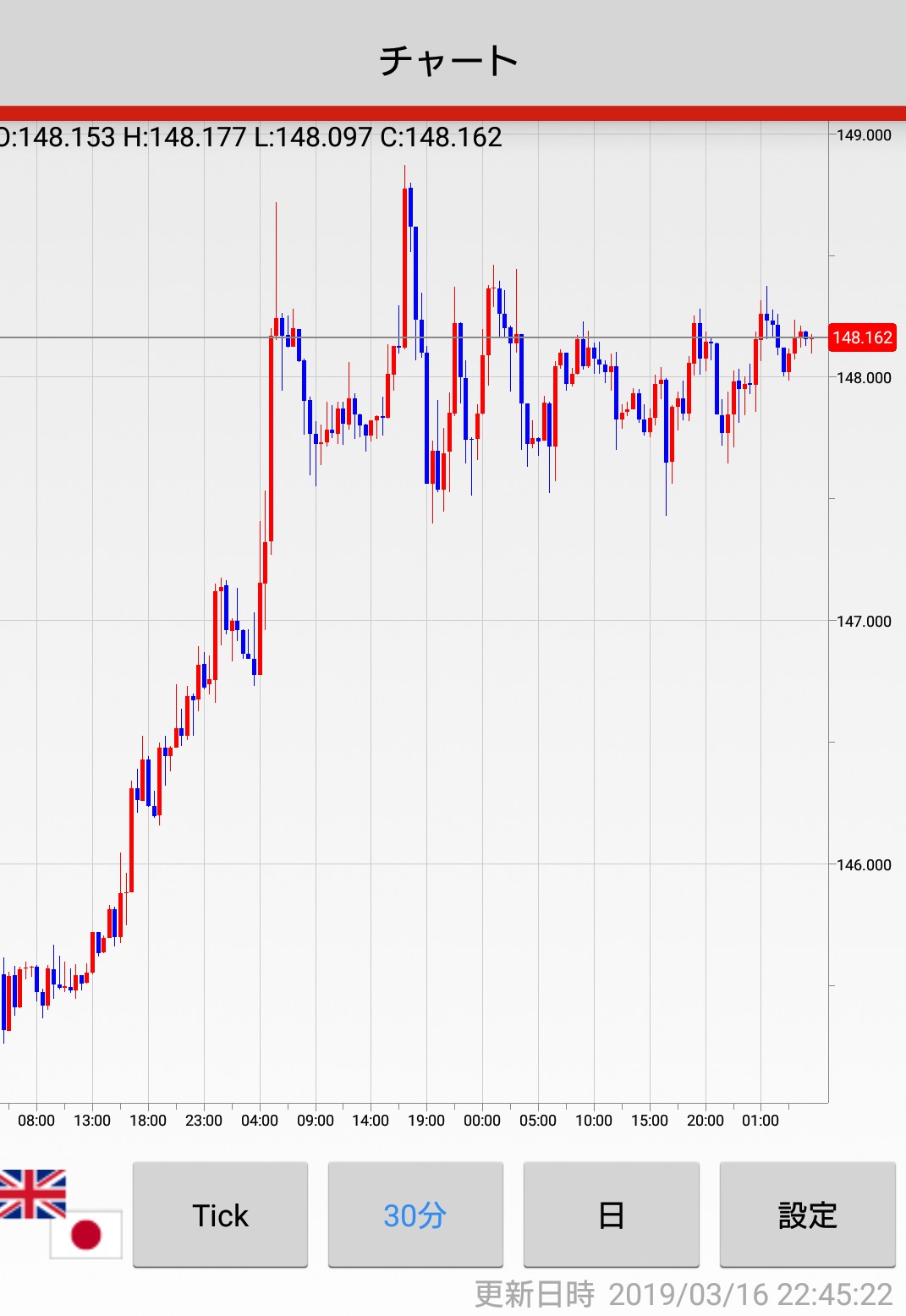Tap the red 148.162 current price tag

click(x=861, y=337)
